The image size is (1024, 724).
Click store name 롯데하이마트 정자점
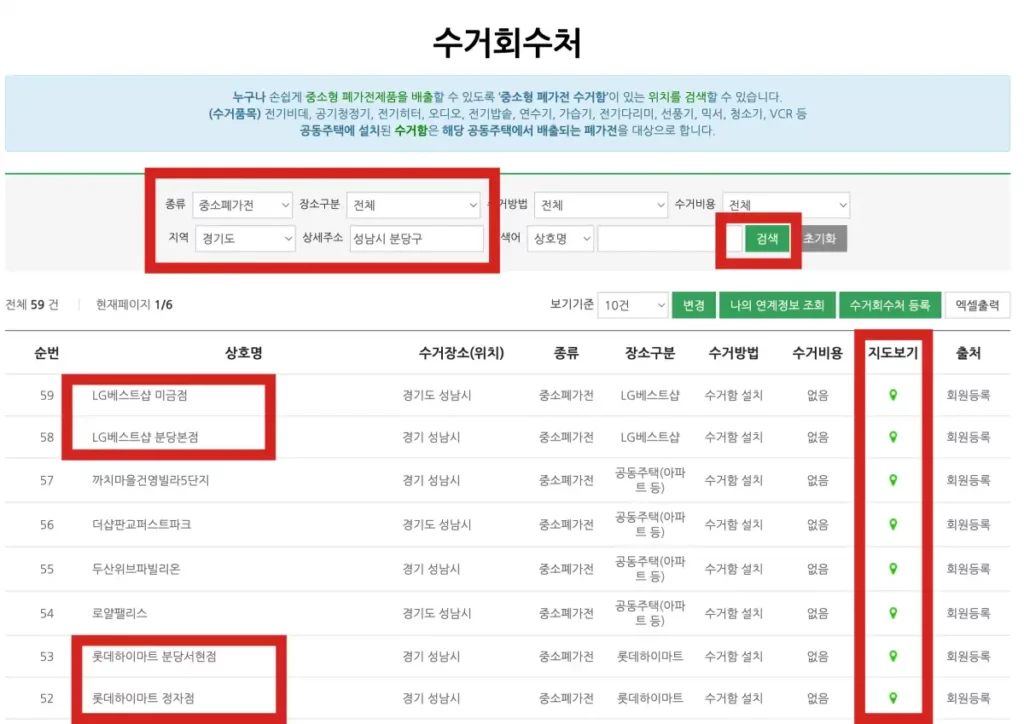143,698
